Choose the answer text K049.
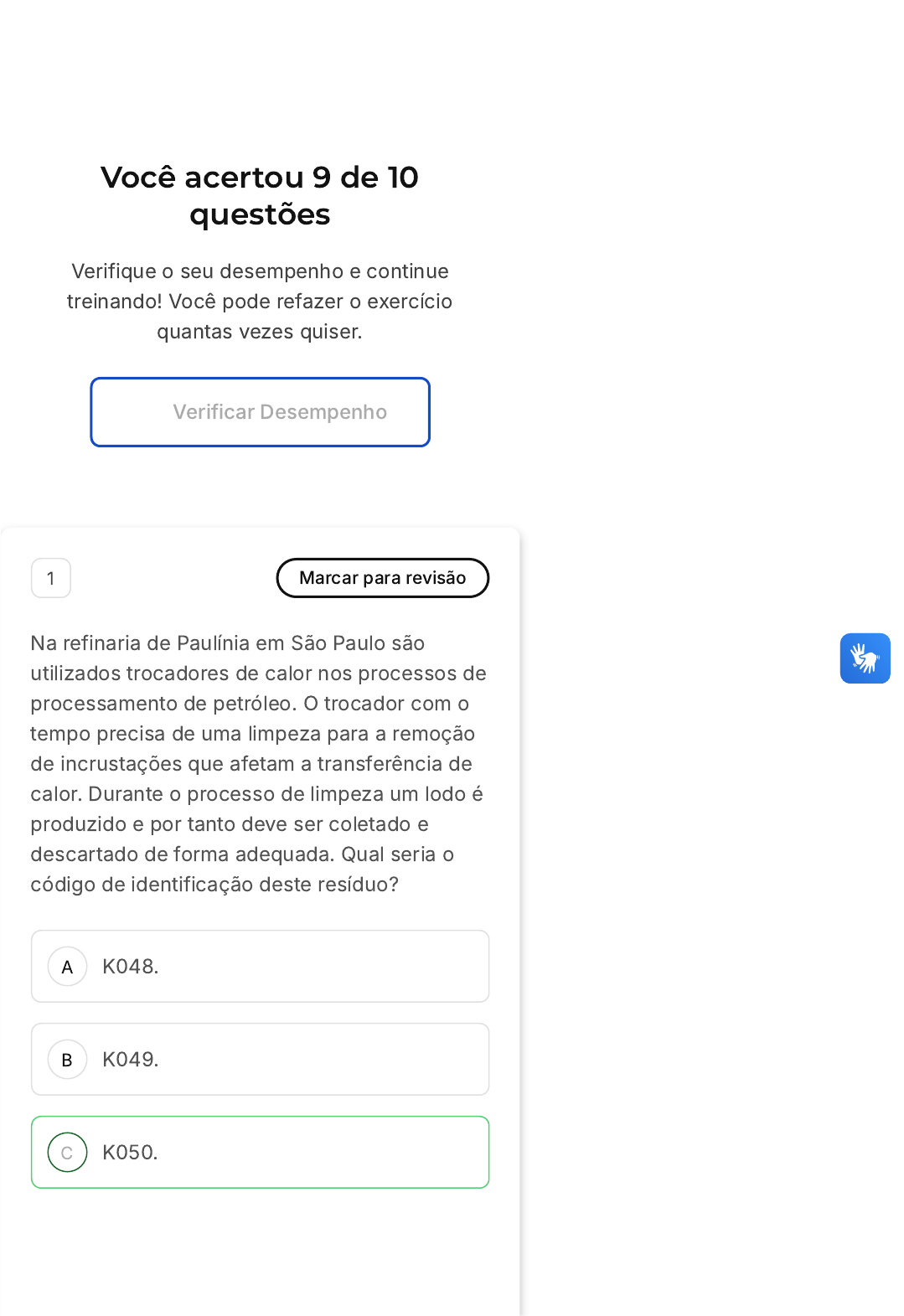Screen dimensions: 904x1316 point(130,1060)
